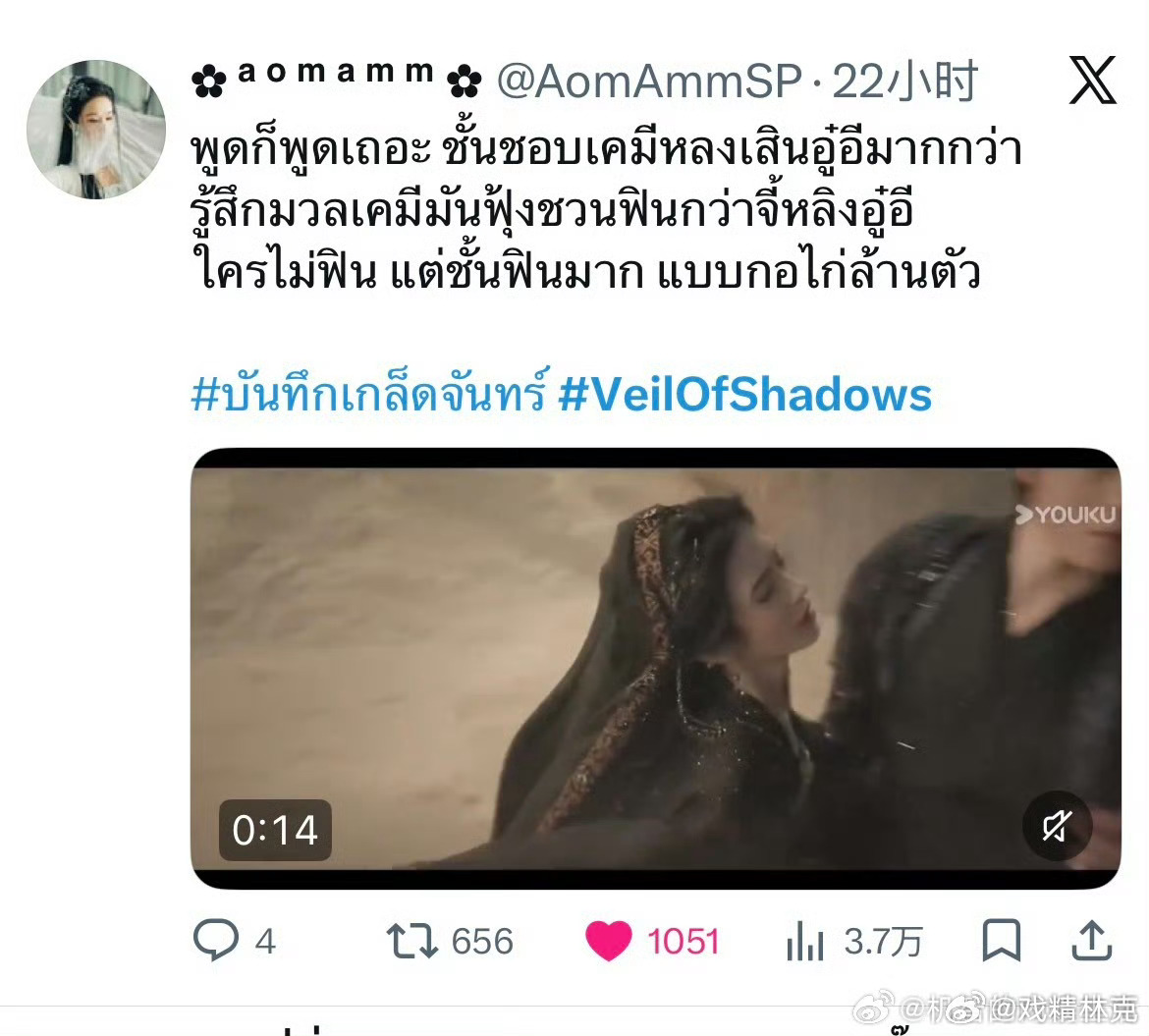
Task: Click the YOUKU watermark on the video
Action: click(1066, 516)
